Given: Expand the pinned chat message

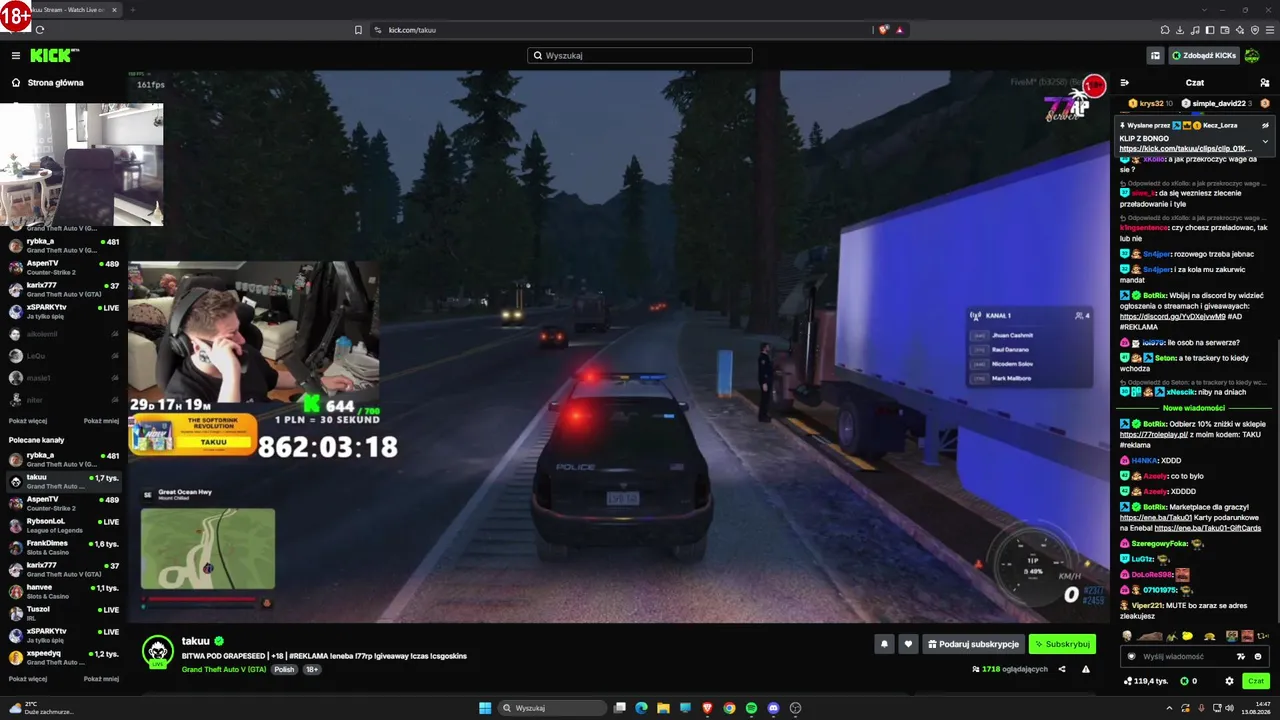Looking at the screenshot, I should [x=1265, y=141].
